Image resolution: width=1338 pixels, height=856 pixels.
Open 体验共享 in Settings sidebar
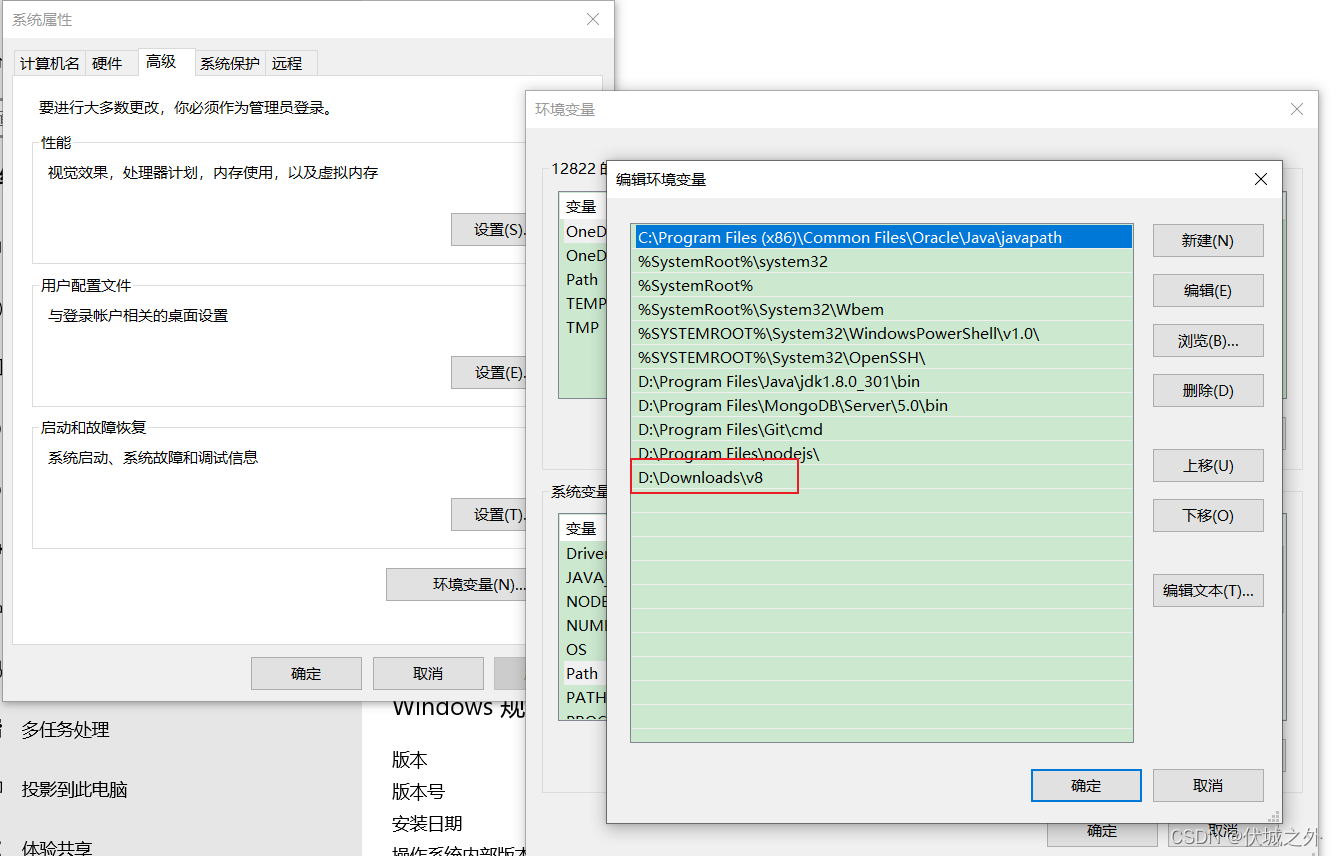(x=57, y=848)
